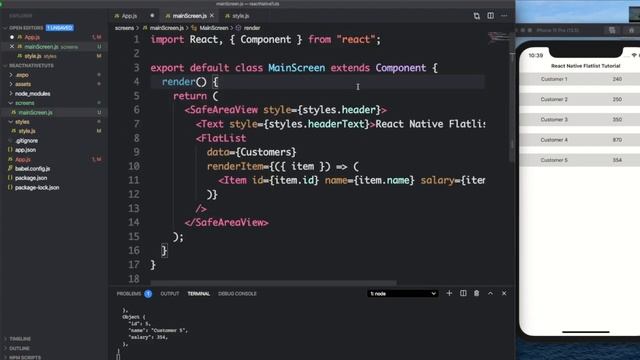Click the 'data={Customers}' code line
The width and height of the screenshot is (640, 360).
[x=251, y=152]
